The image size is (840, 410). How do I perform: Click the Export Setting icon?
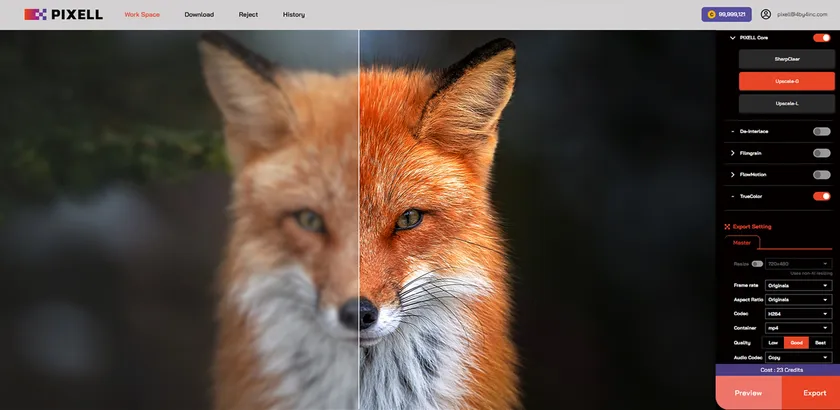(x=727, y=226)
